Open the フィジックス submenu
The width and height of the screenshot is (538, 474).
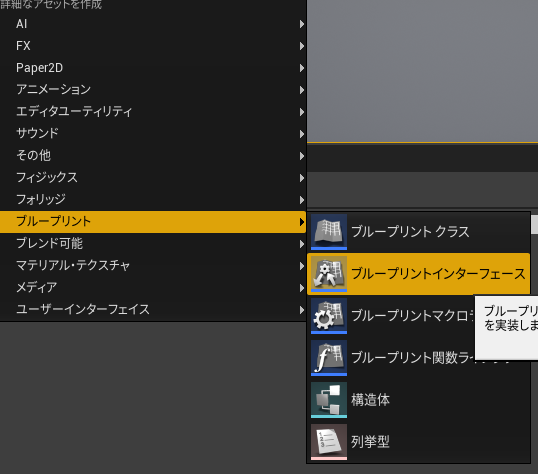click(153, 178)
